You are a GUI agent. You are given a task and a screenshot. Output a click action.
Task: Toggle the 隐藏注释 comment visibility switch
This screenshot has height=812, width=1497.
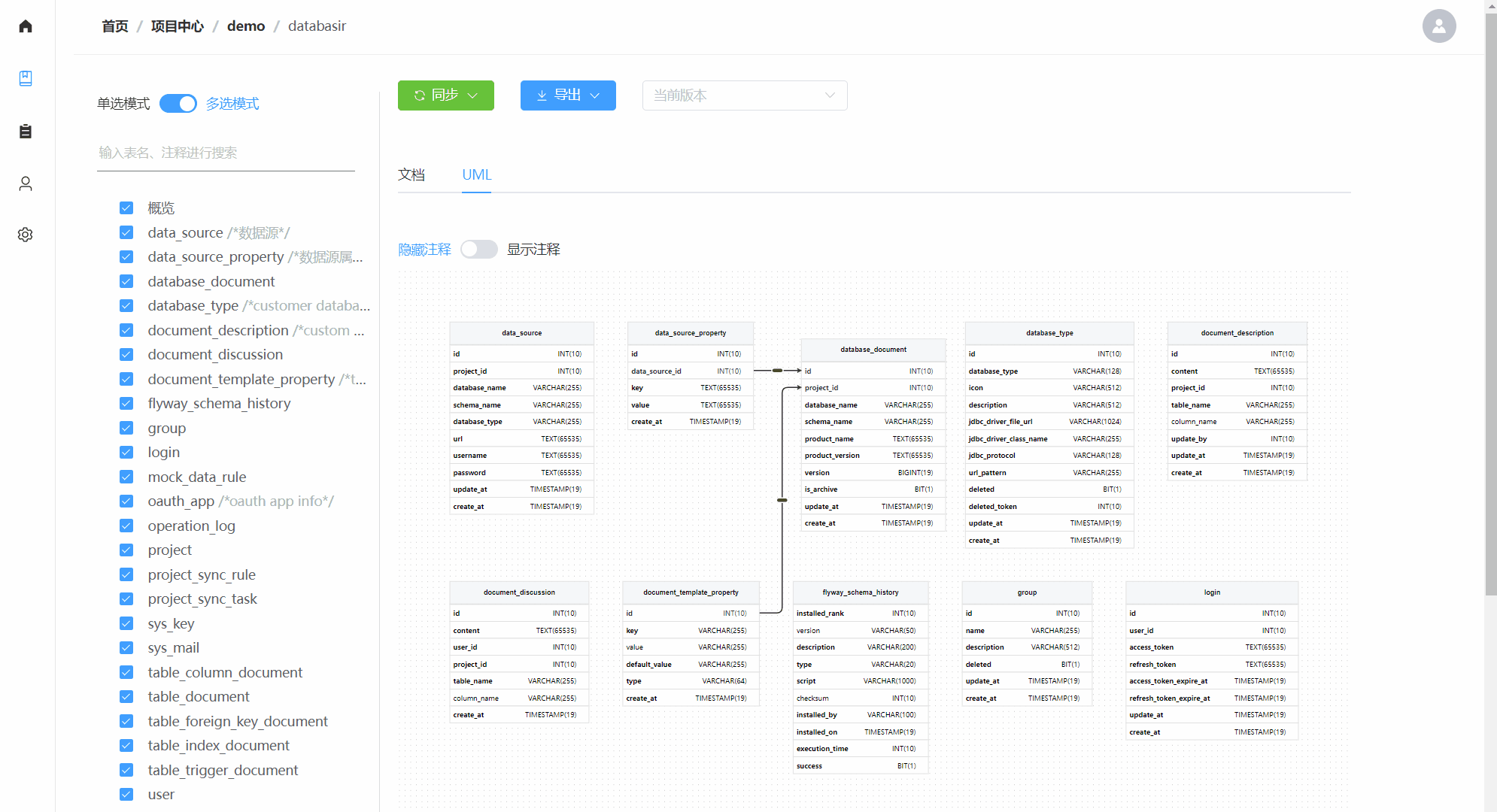[478, 249]
